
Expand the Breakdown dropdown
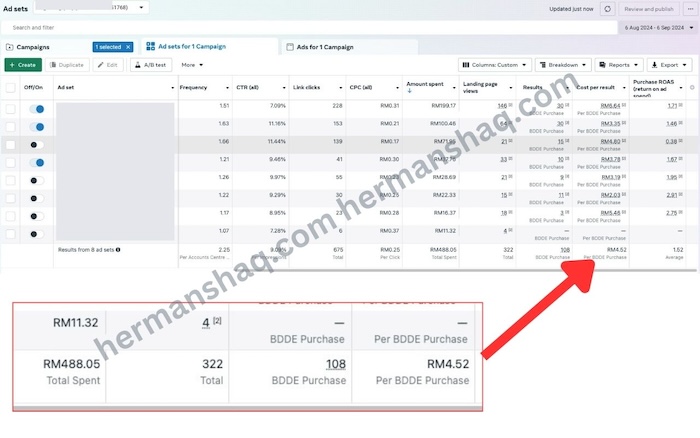(x=564, y=65)
